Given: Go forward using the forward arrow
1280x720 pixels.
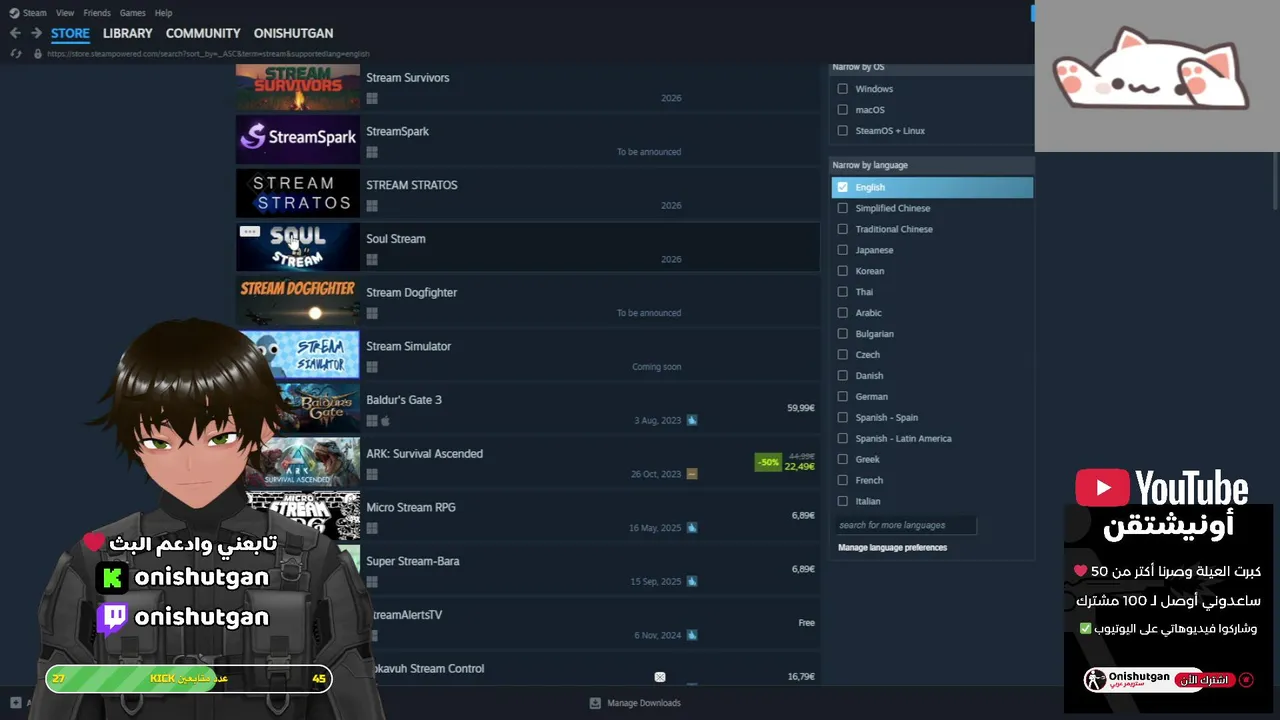Looking at the screenshot, I should (36, 33).
